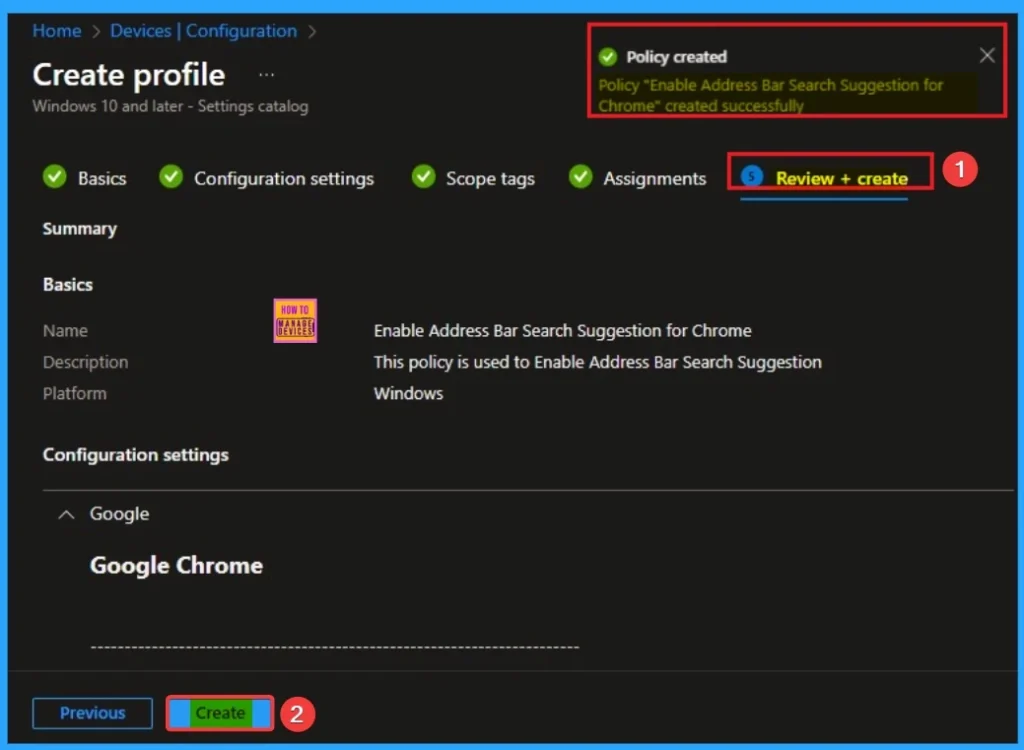Open the Home breadcrumb link
The image size is (1024, 750).
pos(57,31)
